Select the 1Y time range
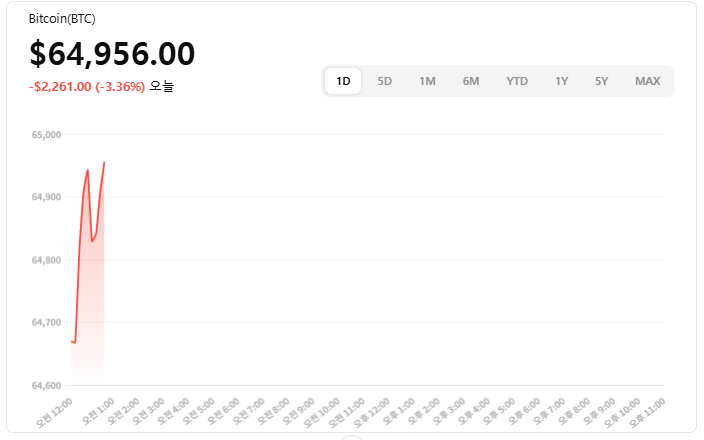Image resolution: width=704 pixels, height=440 pixels. point(562,81)
